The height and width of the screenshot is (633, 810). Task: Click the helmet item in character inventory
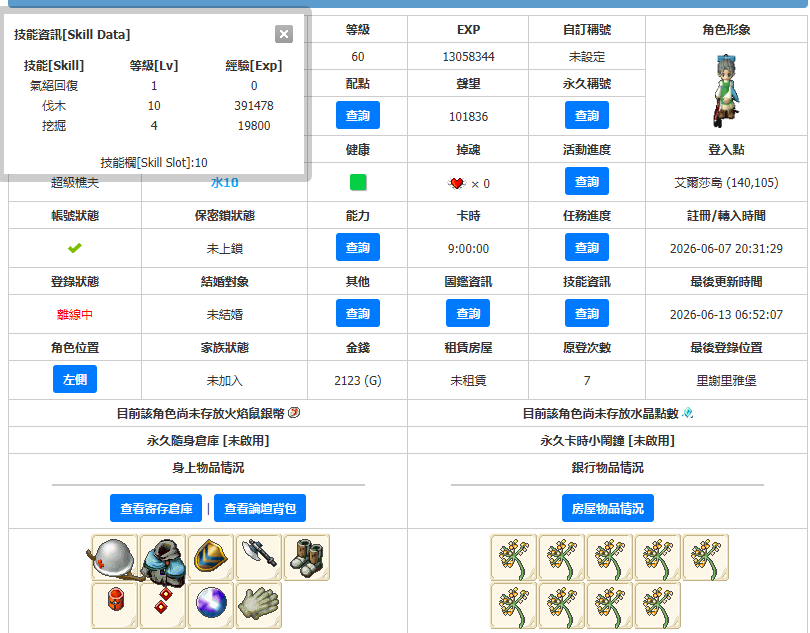tap(114, 558)
